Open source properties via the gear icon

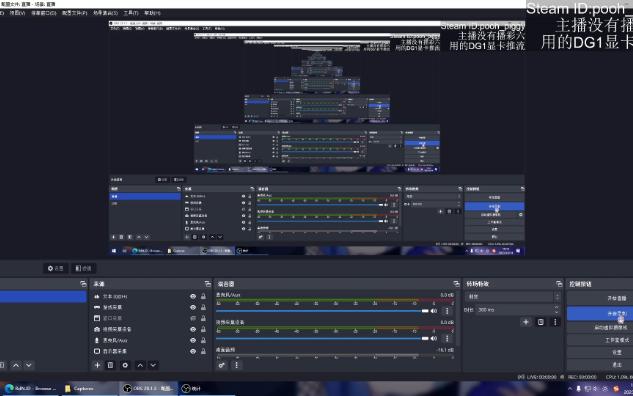tap(125, 365)
